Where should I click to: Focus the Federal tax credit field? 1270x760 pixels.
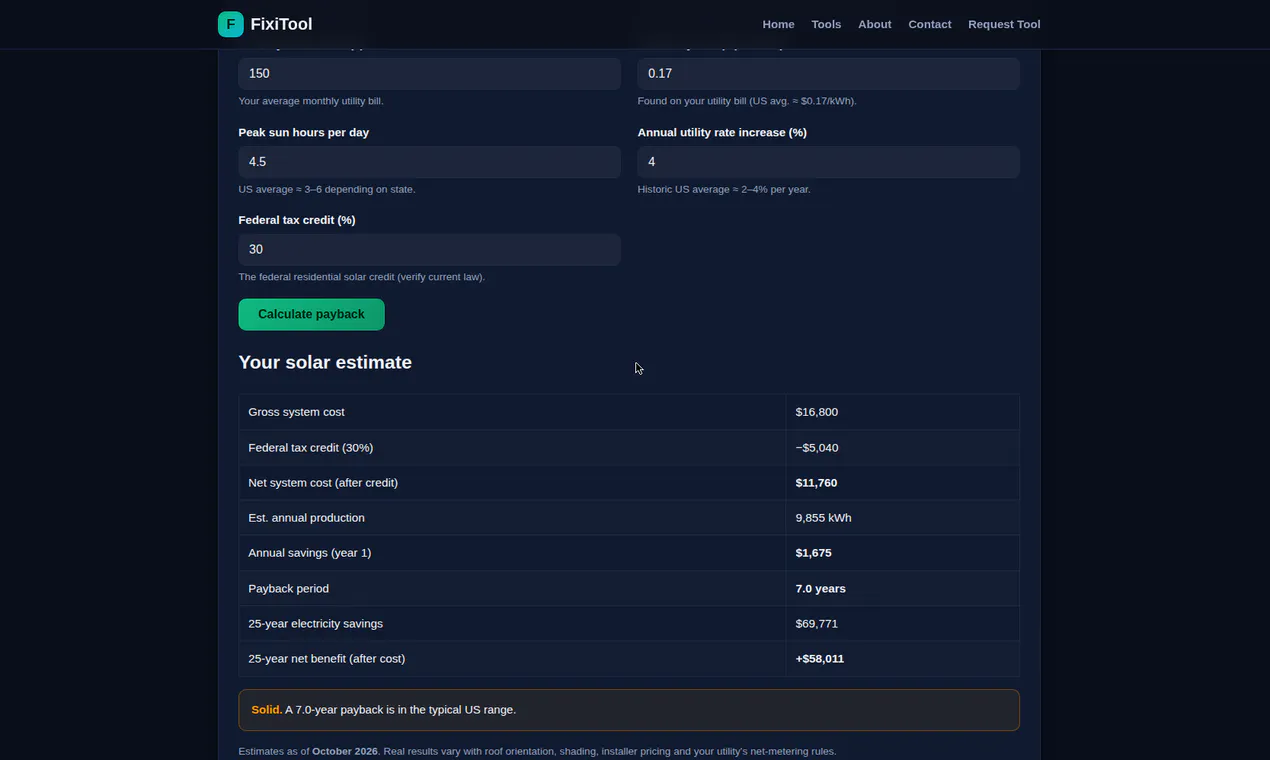(429, 249)
